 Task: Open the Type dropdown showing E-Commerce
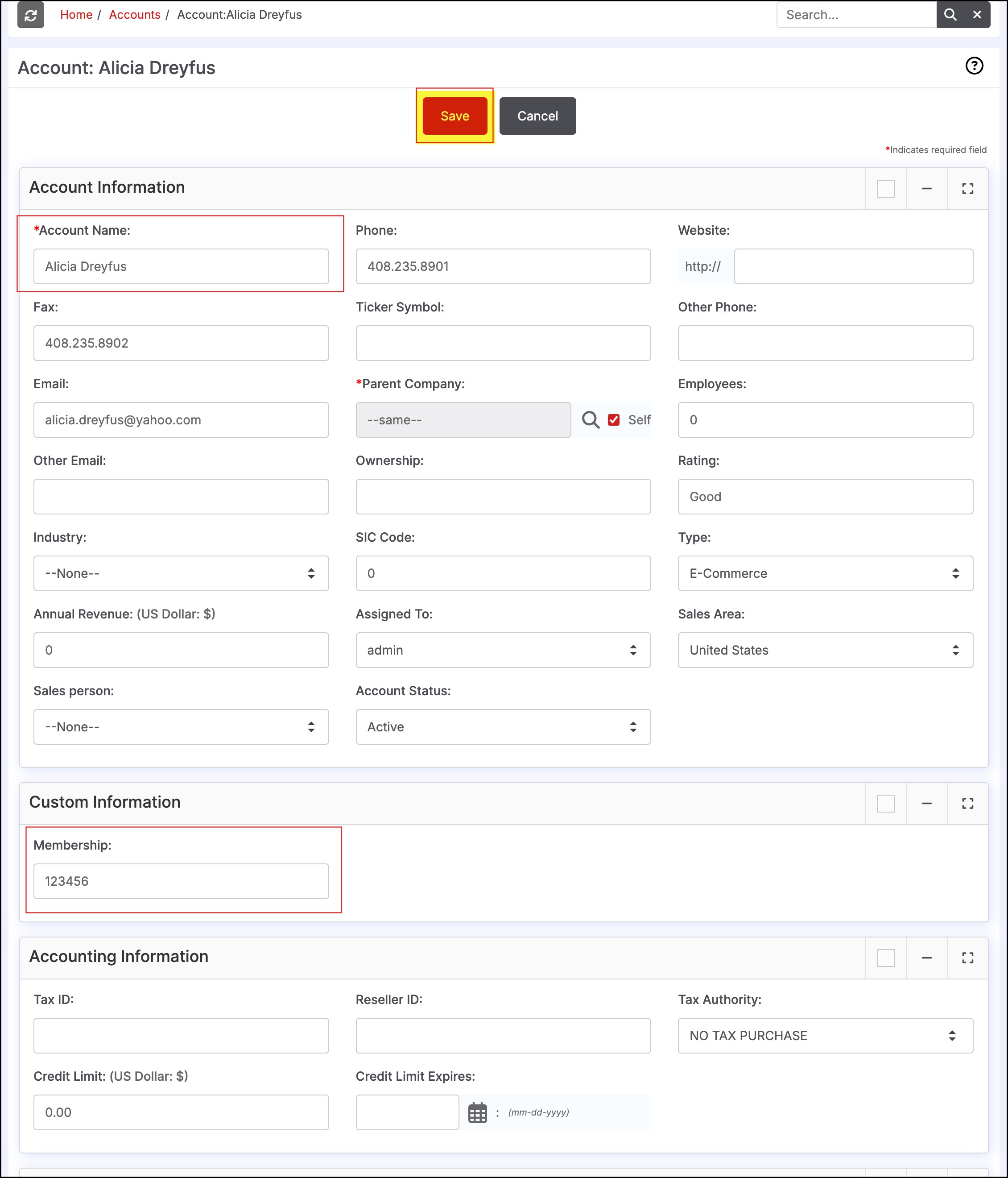coord(825,573)
